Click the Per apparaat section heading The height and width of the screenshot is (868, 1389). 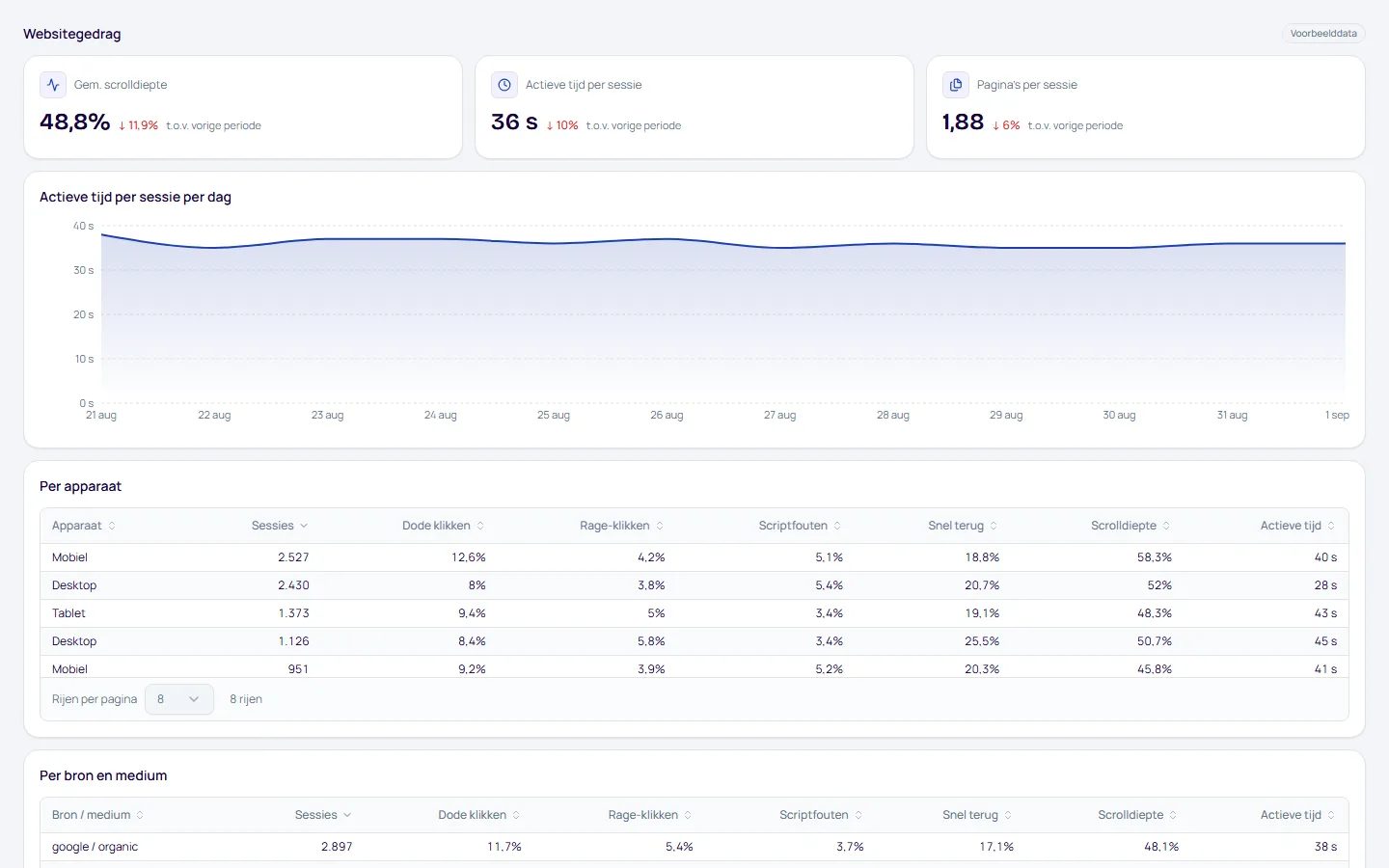click(x=80, y=486)
